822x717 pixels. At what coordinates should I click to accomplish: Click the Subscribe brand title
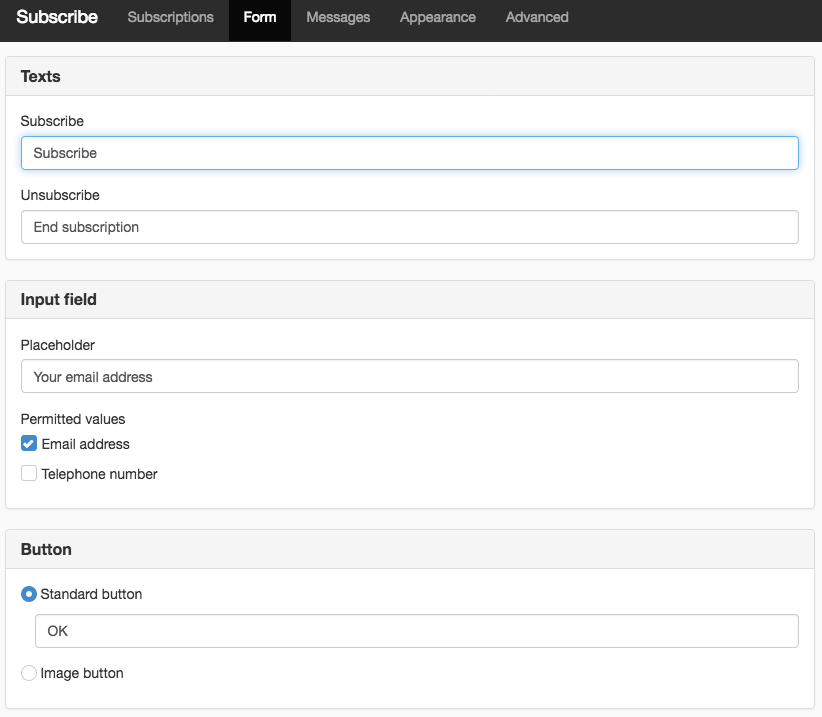coord(57,17)
